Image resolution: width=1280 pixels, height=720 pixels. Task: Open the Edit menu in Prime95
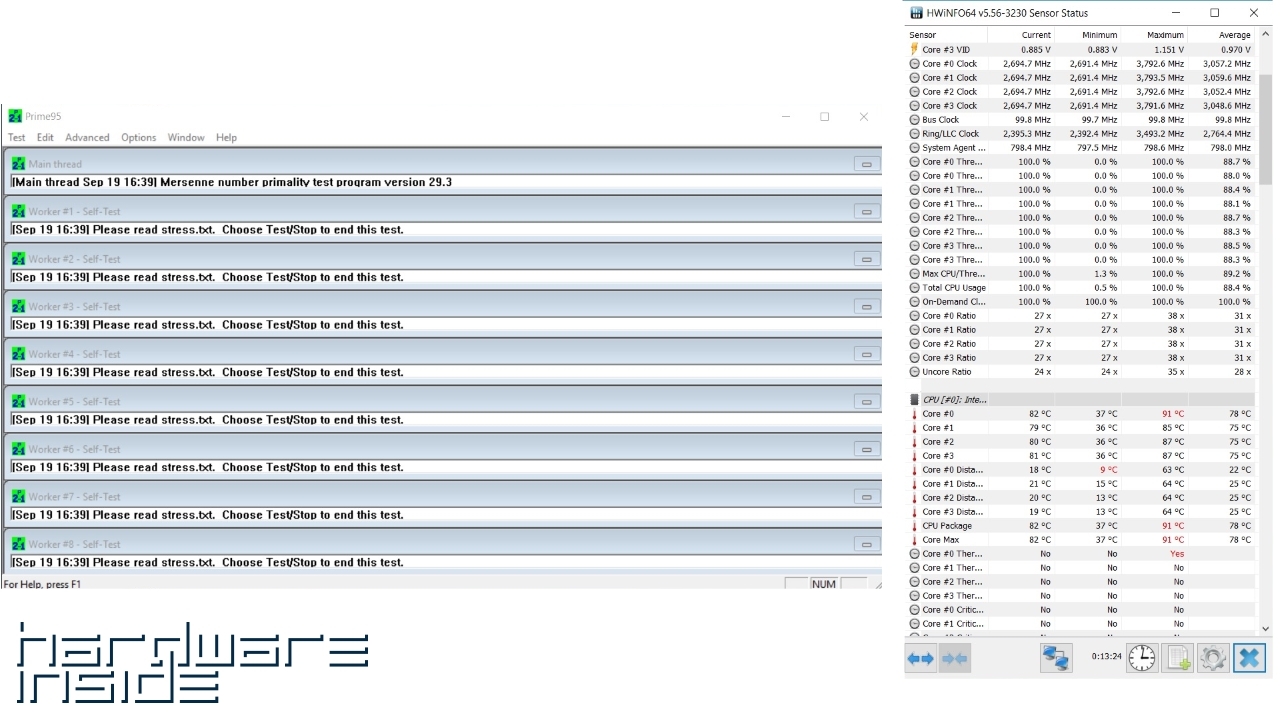45,138
